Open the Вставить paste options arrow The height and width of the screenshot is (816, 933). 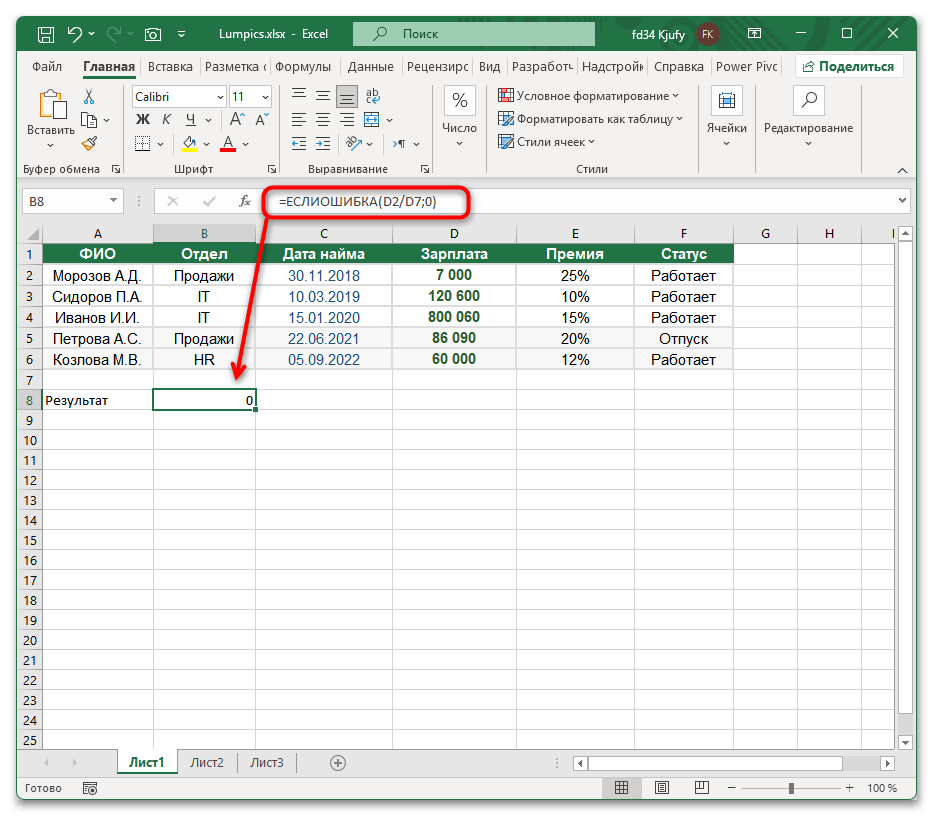(51, 145)
